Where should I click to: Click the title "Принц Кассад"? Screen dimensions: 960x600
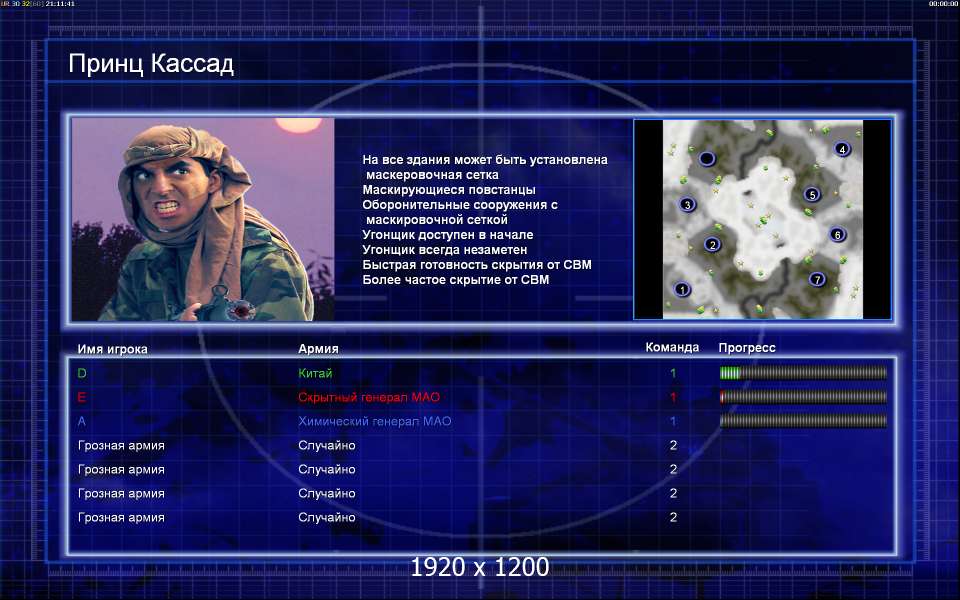(x=151, y=64)
